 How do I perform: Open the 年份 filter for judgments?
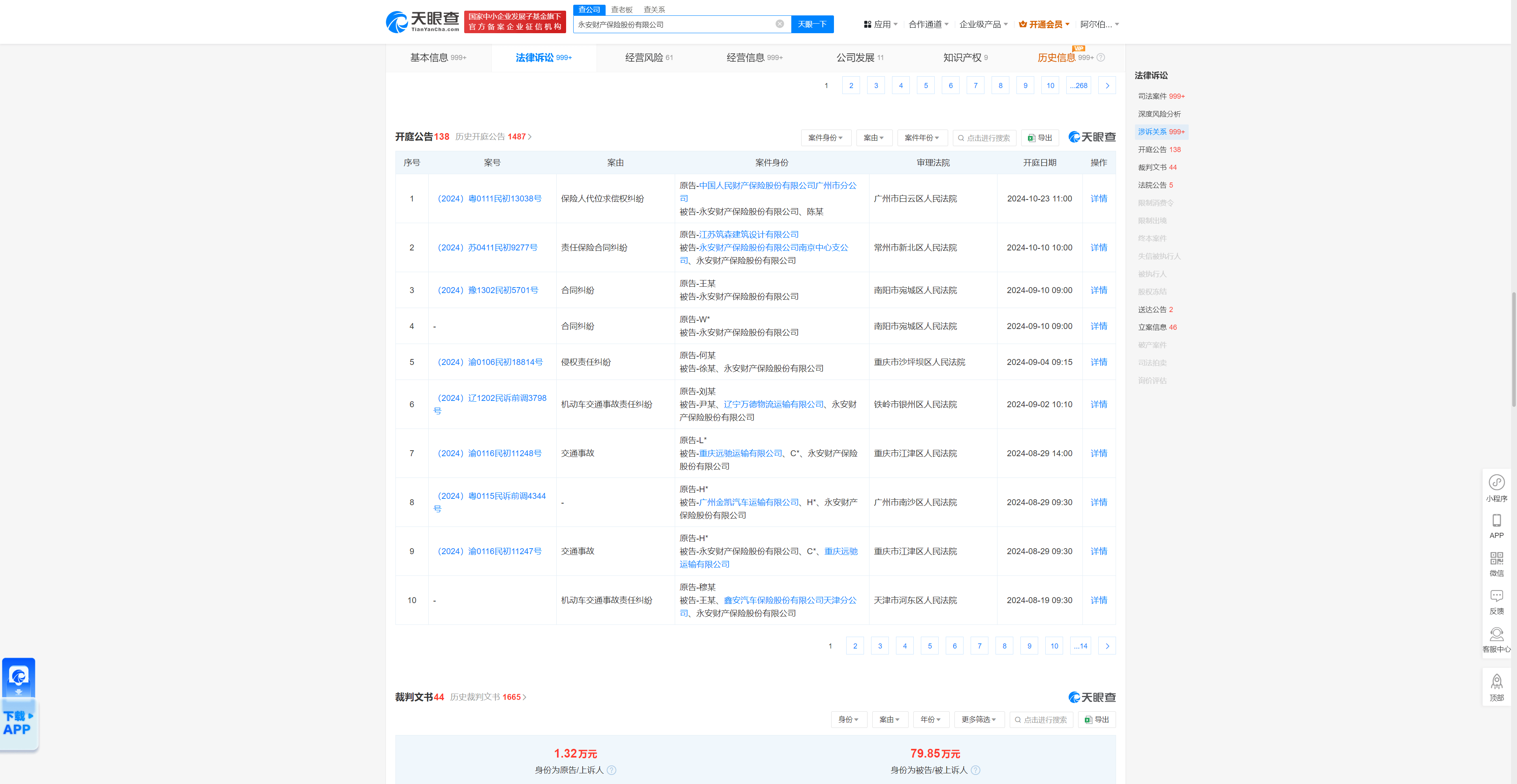(x=931, y=720)
